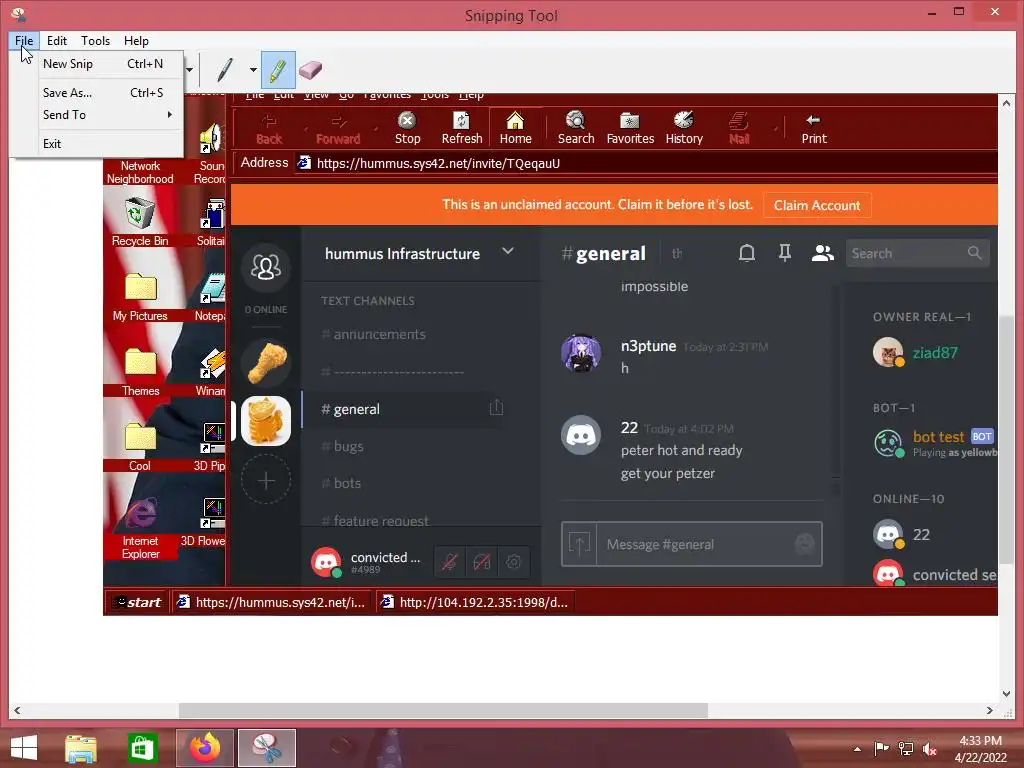Switch to Firefox in the taskbar
The height and width of the screenshot is (768, 1024).
205,748
